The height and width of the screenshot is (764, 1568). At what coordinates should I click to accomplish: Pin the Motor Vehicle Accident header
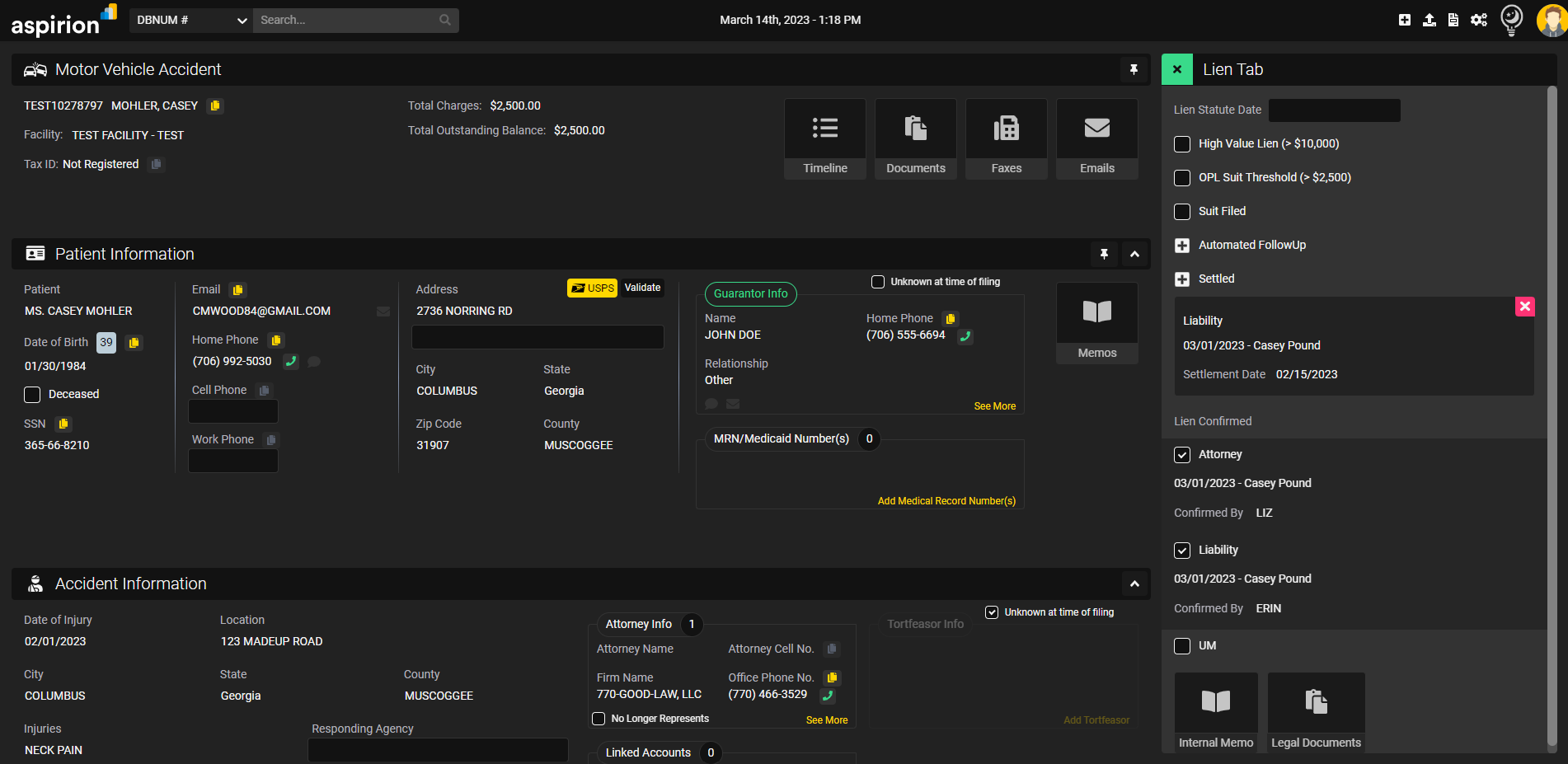pos(1134,70)
